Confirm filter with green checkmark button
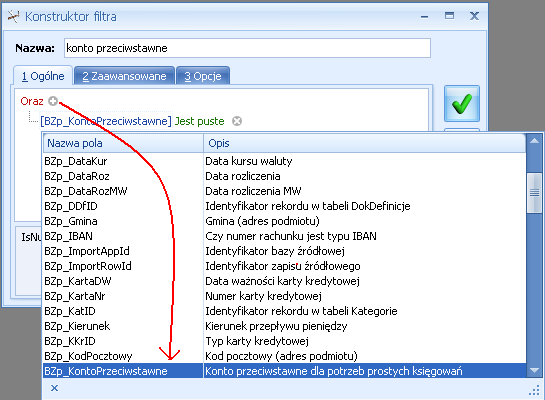This screenshot has width=545, height=400. [x=462, y=104]
